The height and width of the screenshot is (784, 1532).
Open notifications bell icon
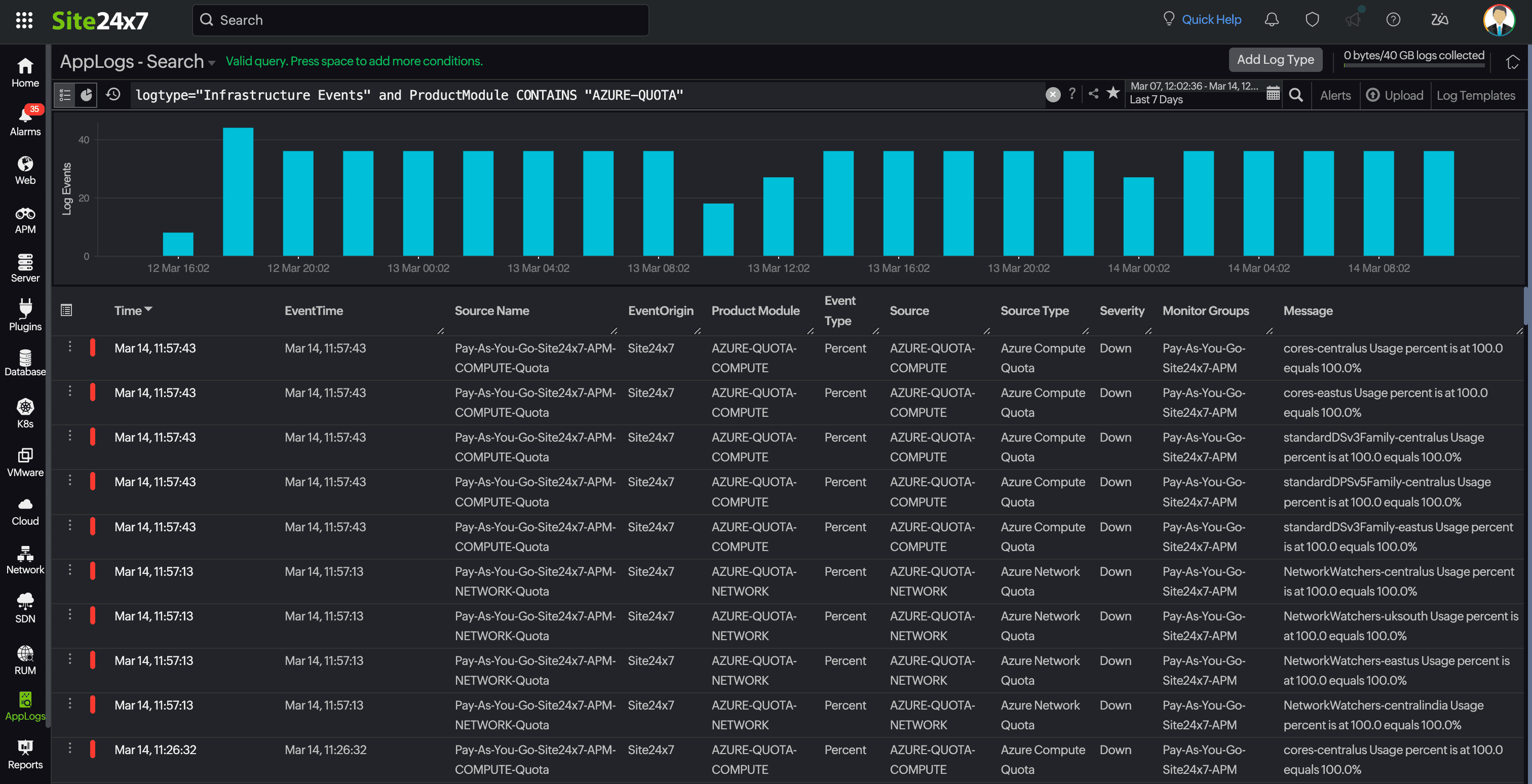1272,20
